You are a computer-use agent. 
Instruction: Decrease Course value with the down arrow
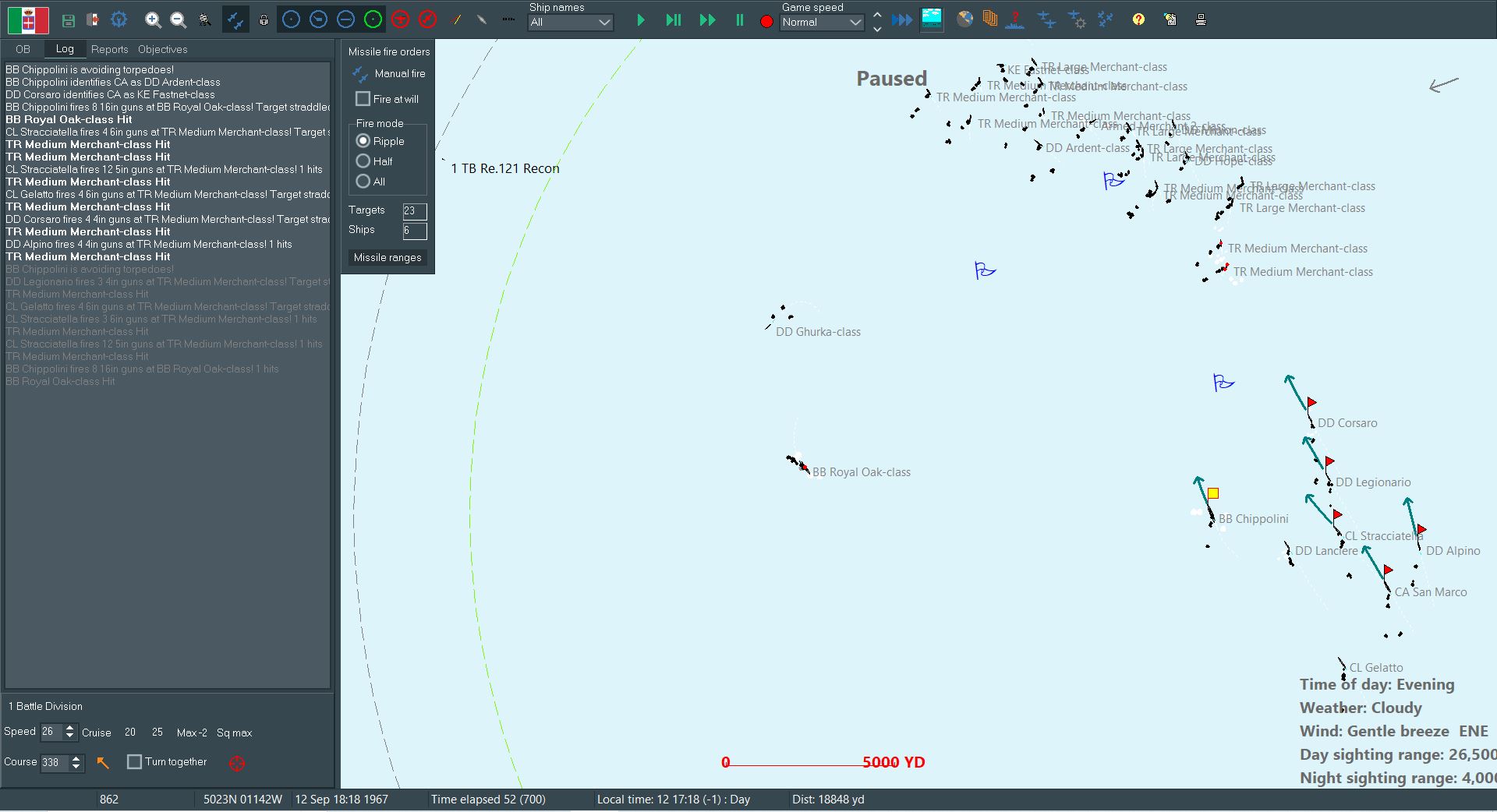[76, 767]
